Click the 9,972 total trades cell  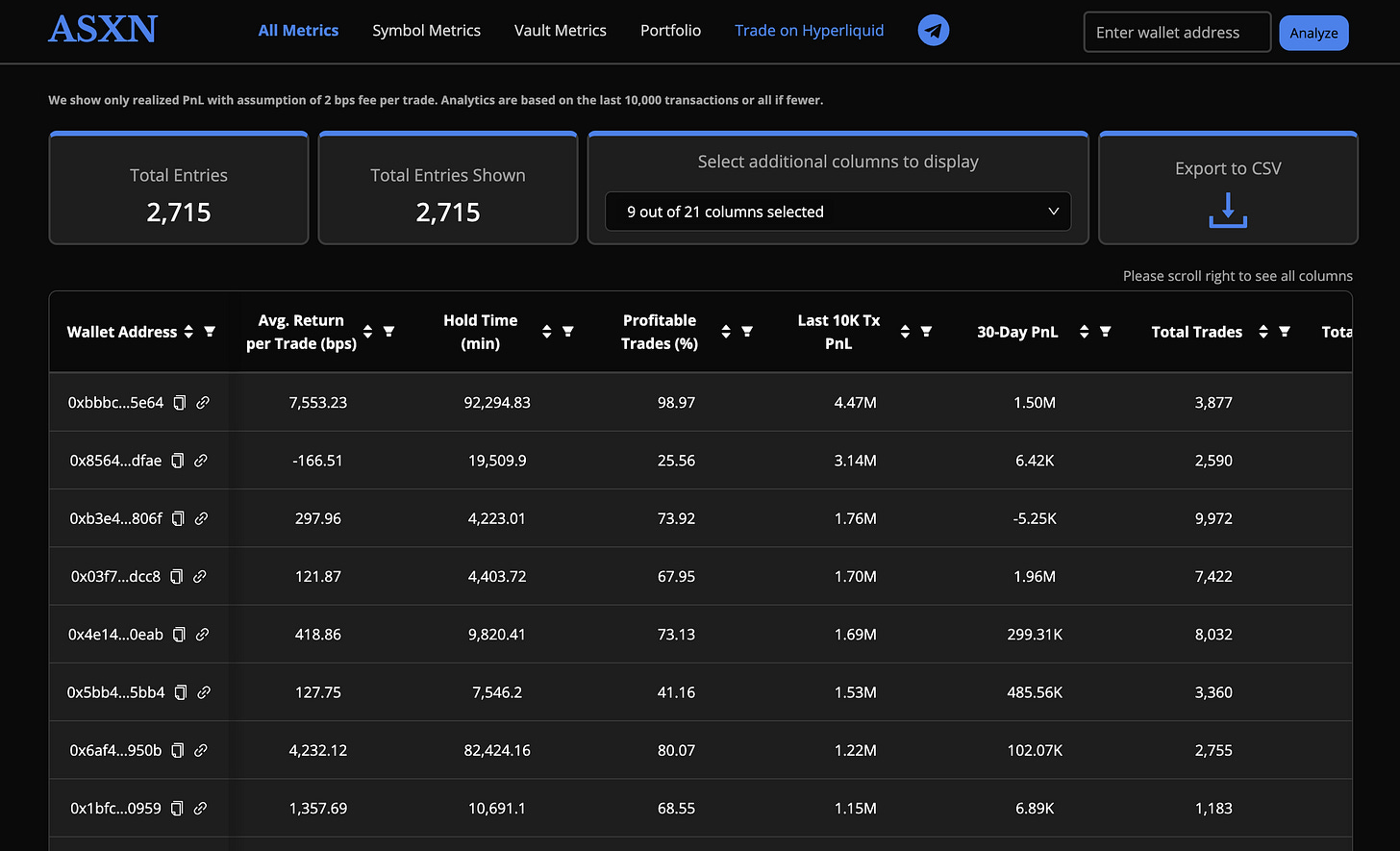click(1213, 518)
